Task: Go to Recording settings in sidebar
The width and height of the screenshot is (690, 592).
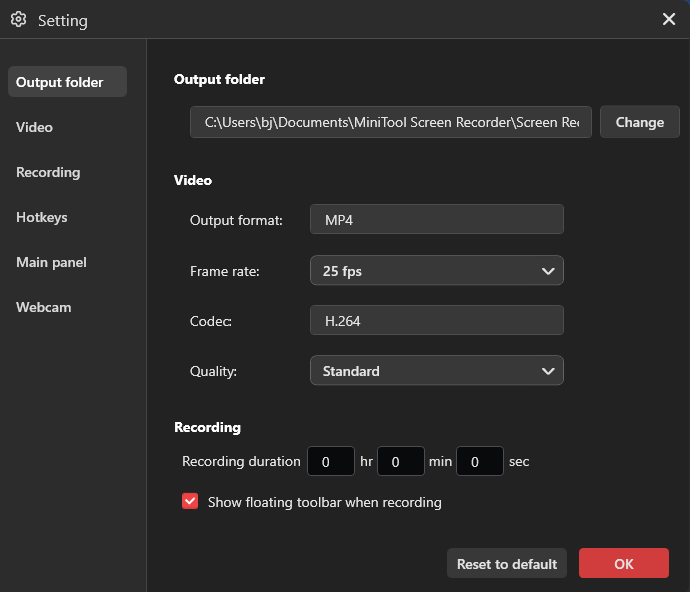Action: [x=48, y=172]
